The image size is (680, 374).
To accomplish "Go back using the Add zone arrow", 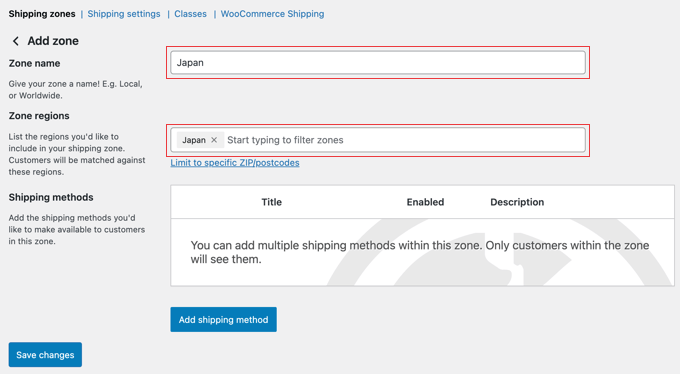I will coord(16,41).
